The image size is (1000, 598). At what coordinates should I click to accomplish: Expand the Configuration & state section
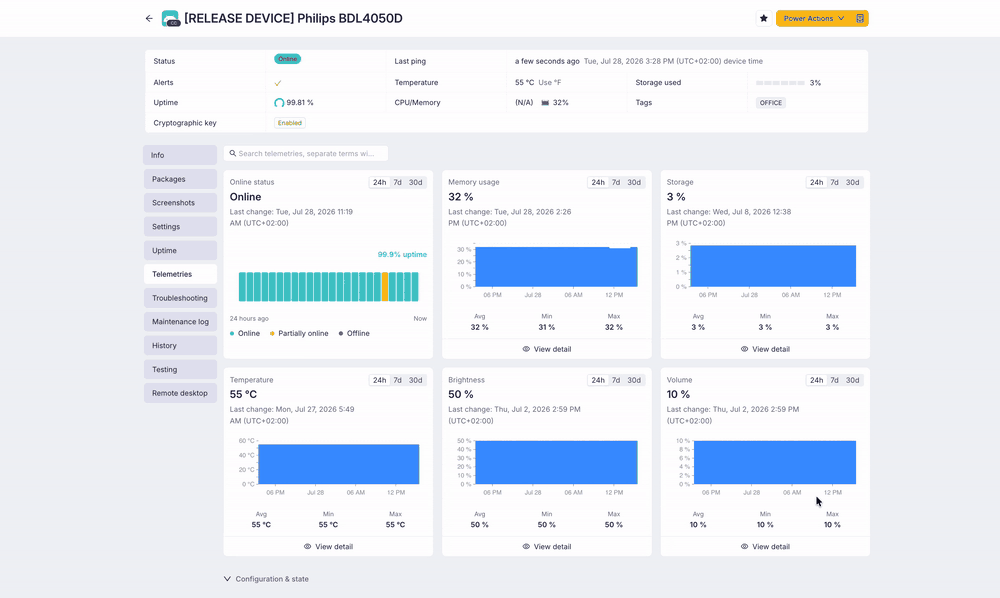[266, 579]
